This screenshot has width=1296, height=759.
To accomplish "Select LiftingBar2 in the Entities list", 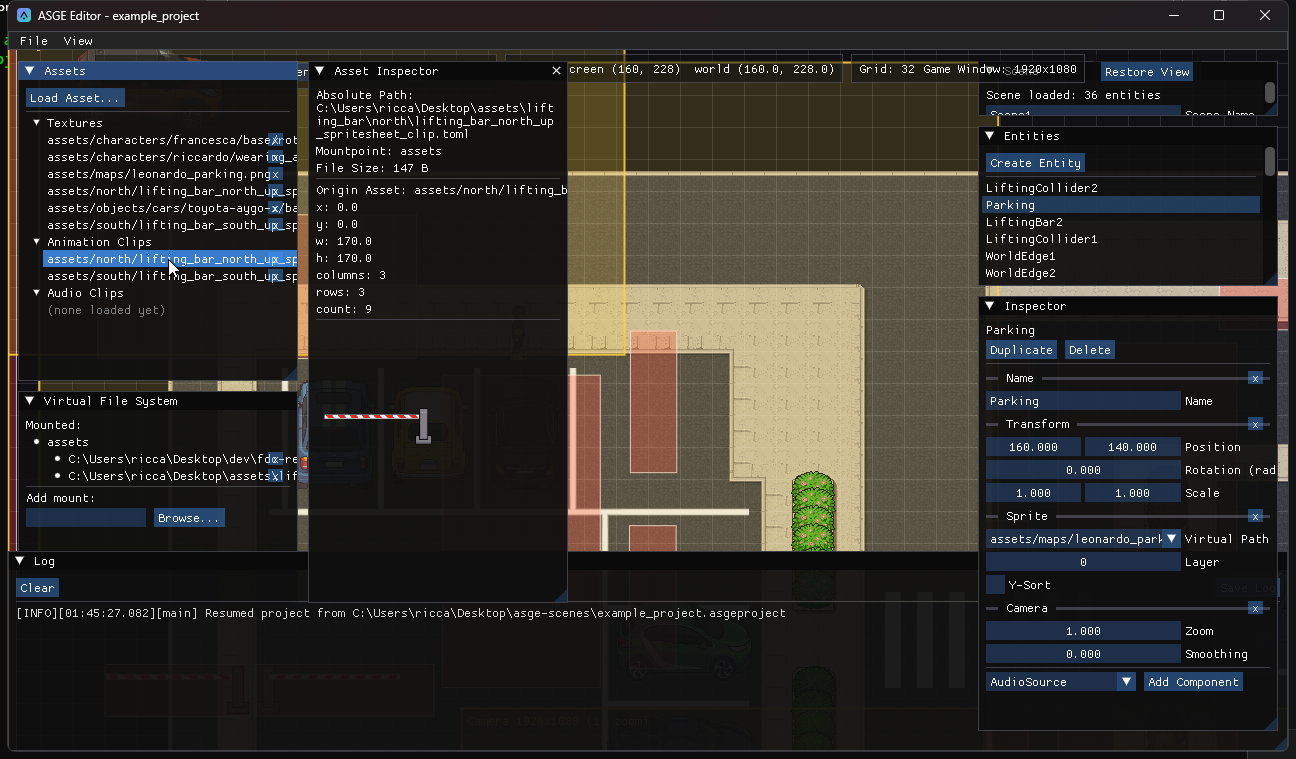I will tap(1122, 222).
